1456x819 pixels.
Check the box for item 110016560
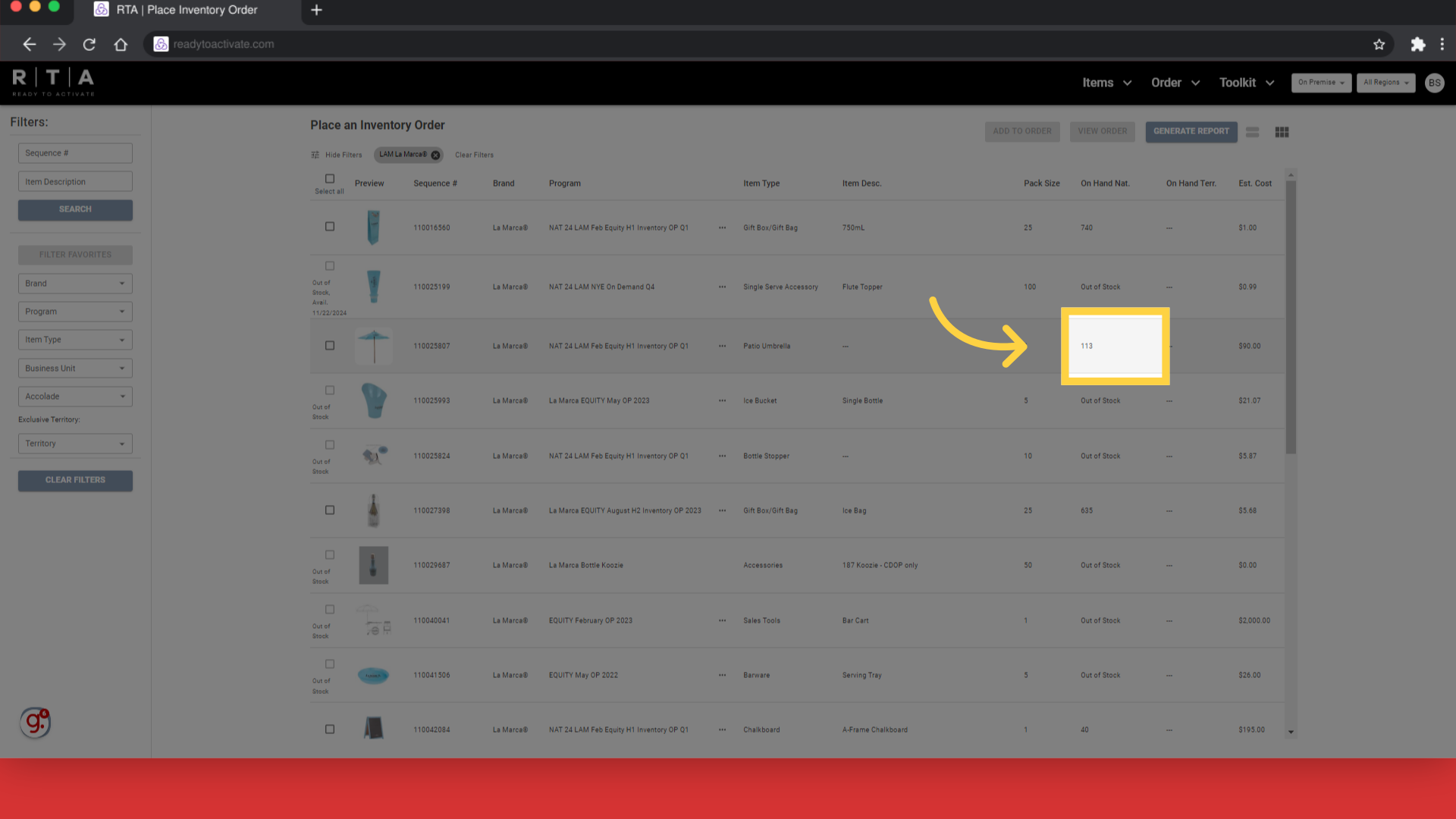click(x=330, y=227)
